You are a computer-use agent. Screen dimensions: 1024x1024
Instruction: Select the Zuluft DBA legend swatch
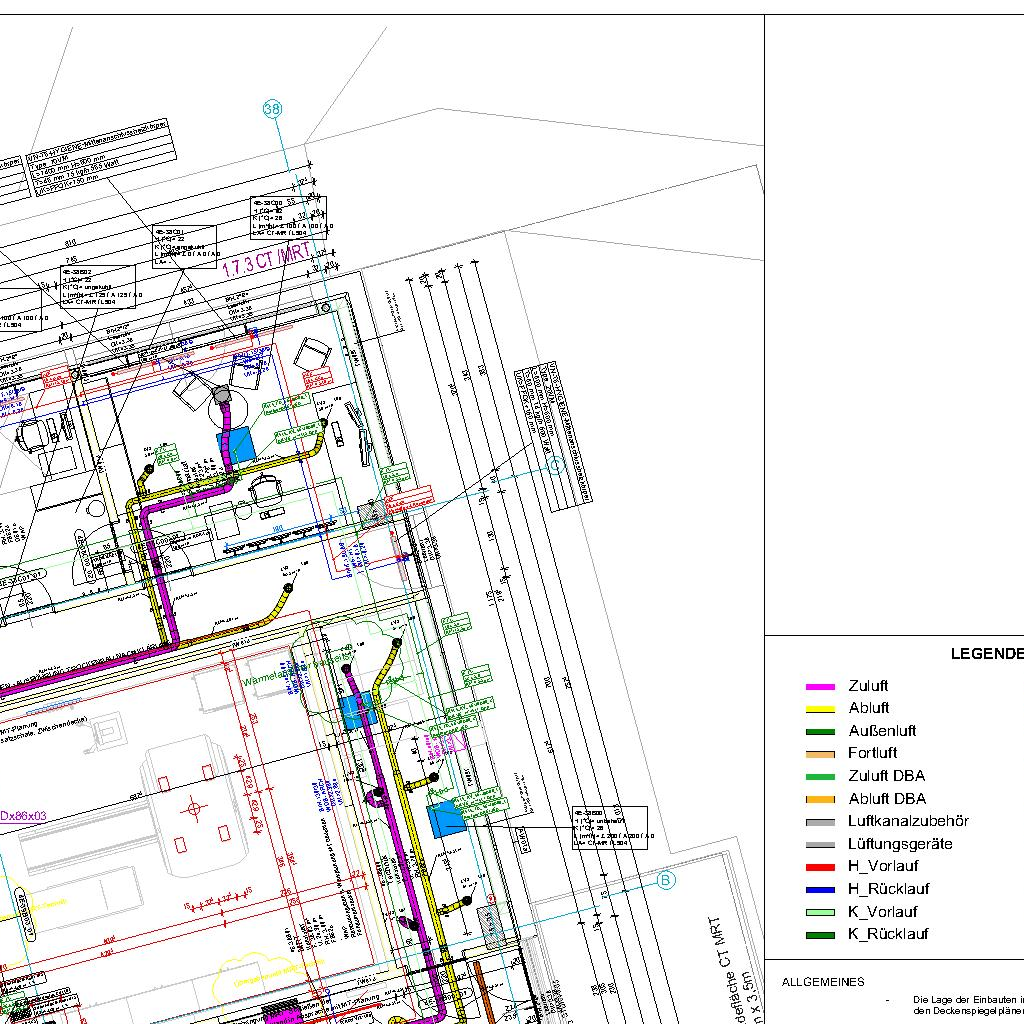(820, 777)
